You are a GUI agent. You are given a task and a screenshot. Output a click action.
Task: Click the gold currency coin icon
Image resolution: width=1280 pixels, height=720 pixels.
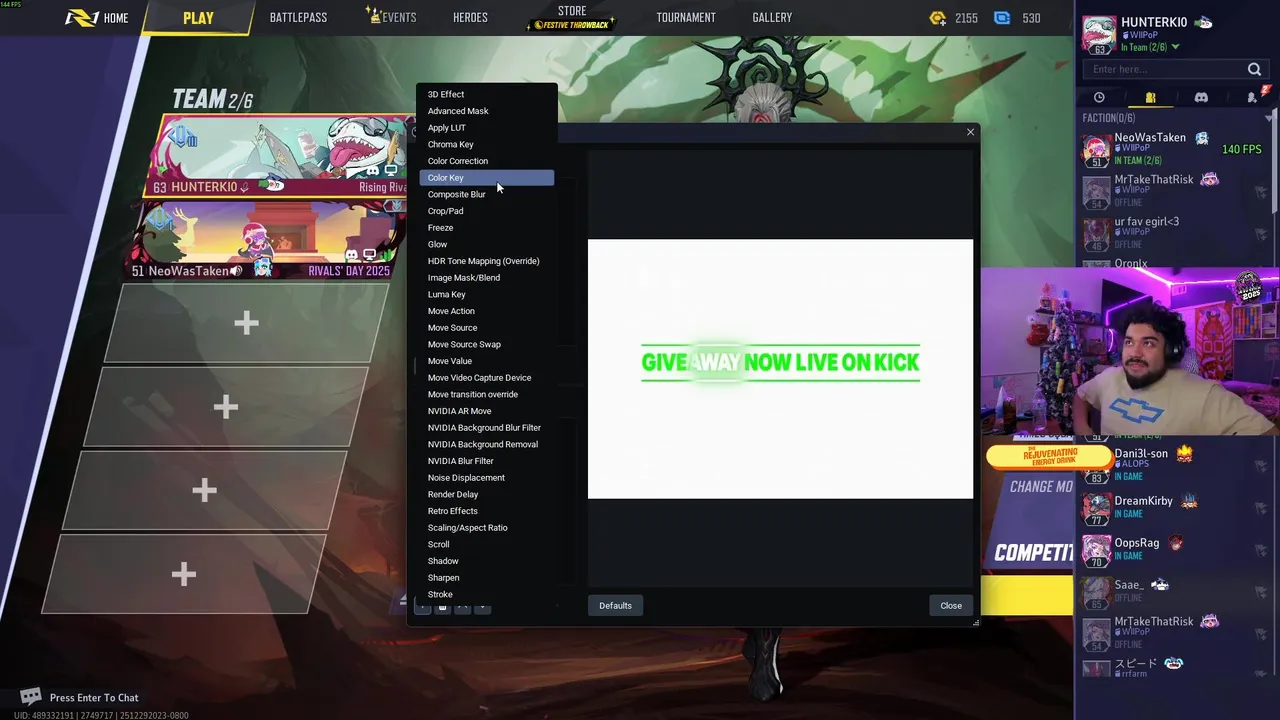point(937,18)
